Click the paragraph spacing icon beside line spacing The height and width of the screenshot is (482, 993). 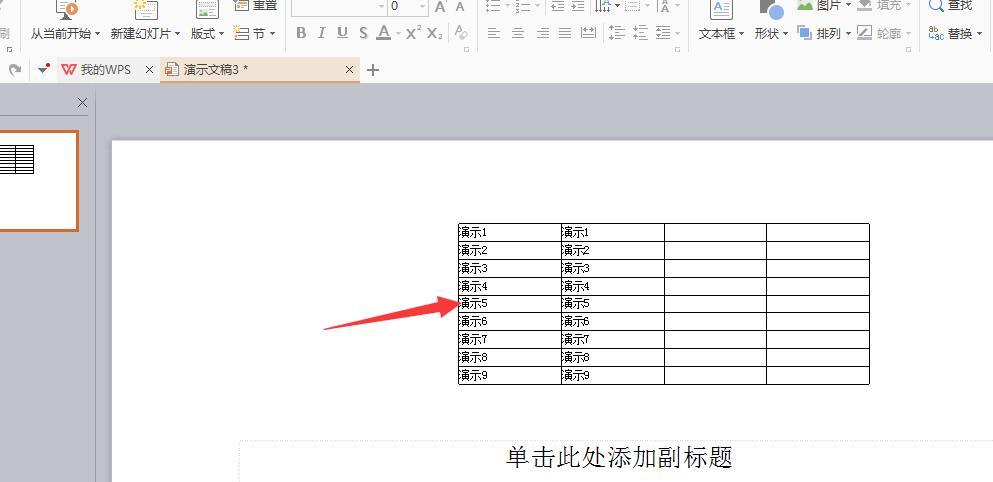click(x=640, y=33)
